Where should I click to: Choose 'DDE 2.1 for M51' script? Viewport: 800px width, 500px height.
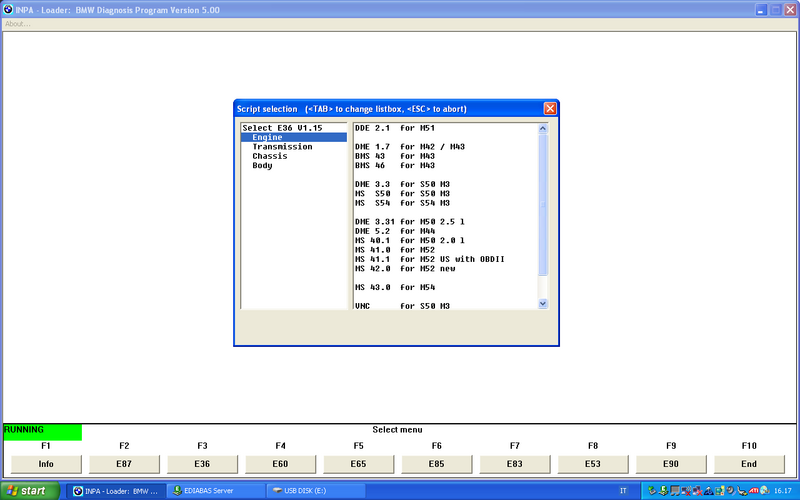(x=395, y=128)
